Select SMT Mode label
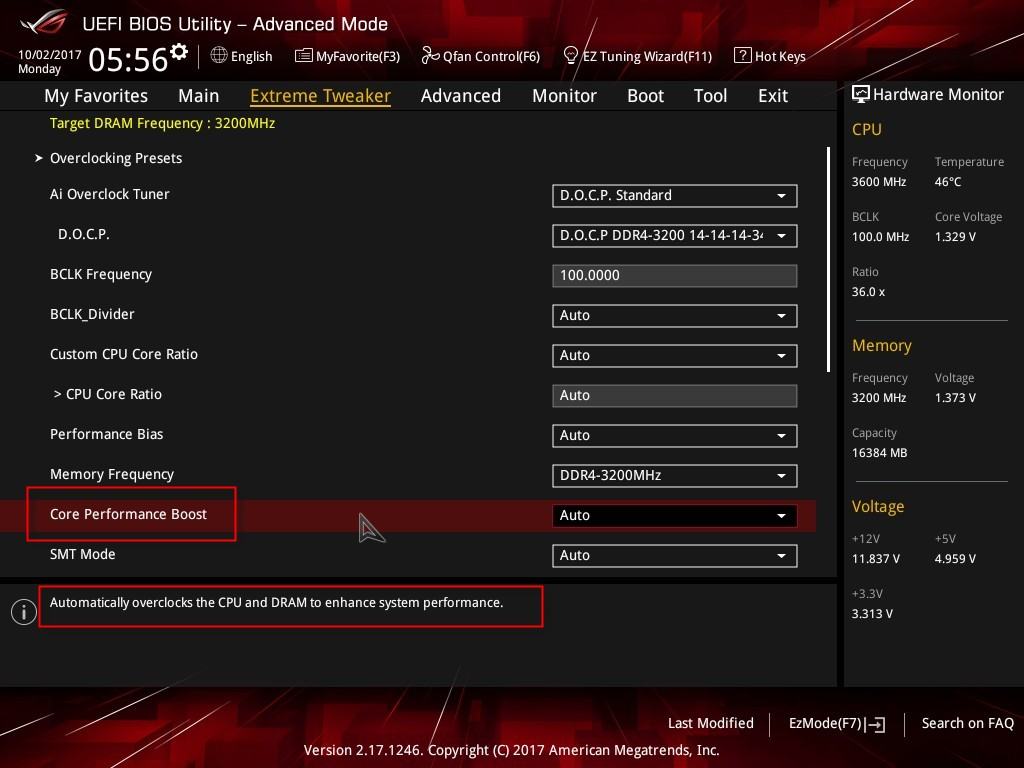This screenshot has width=1024, height=768. [x=82, y=554]
